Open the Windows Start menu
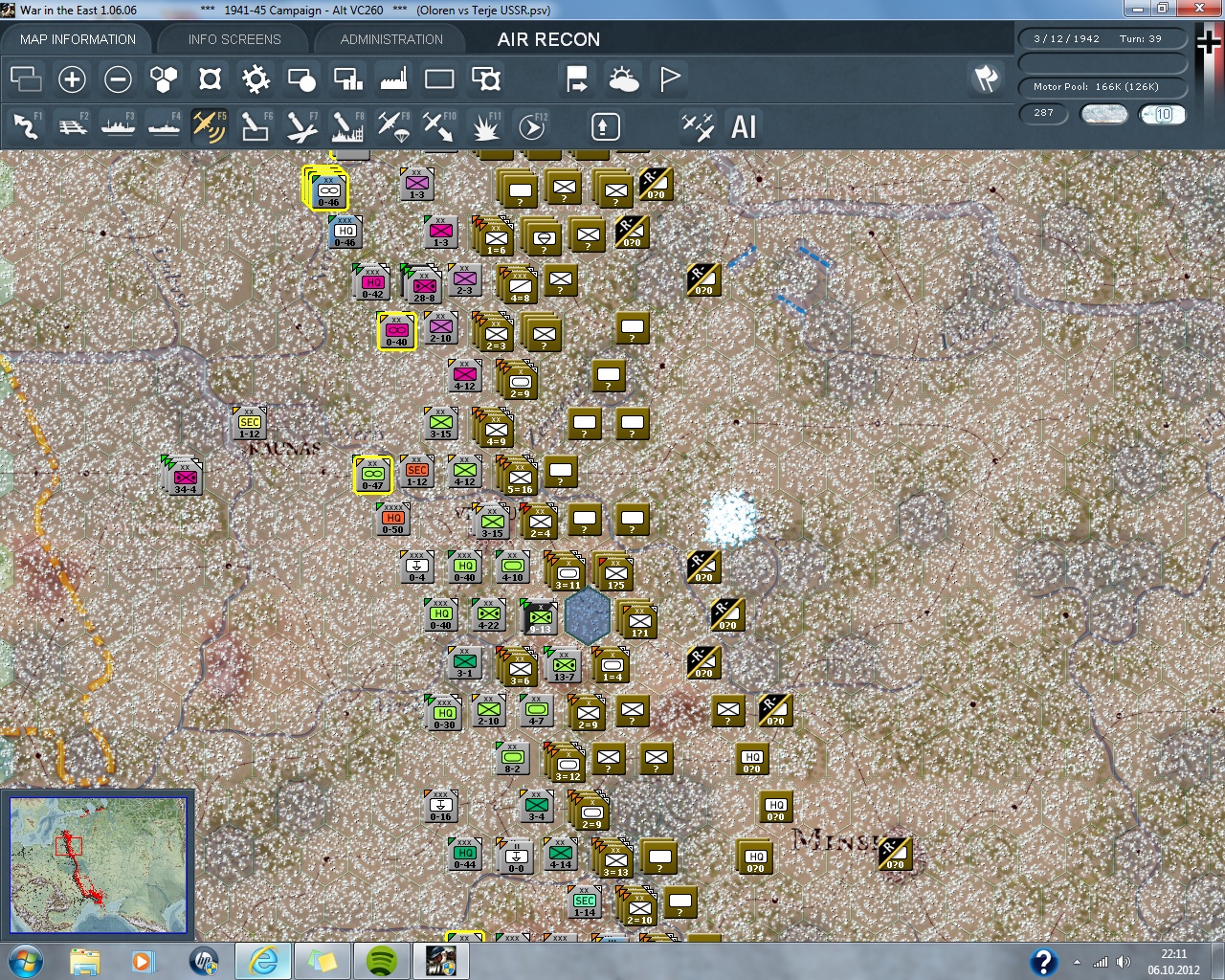The height and width of the screenshot is (980, 1225). point(25,961)
